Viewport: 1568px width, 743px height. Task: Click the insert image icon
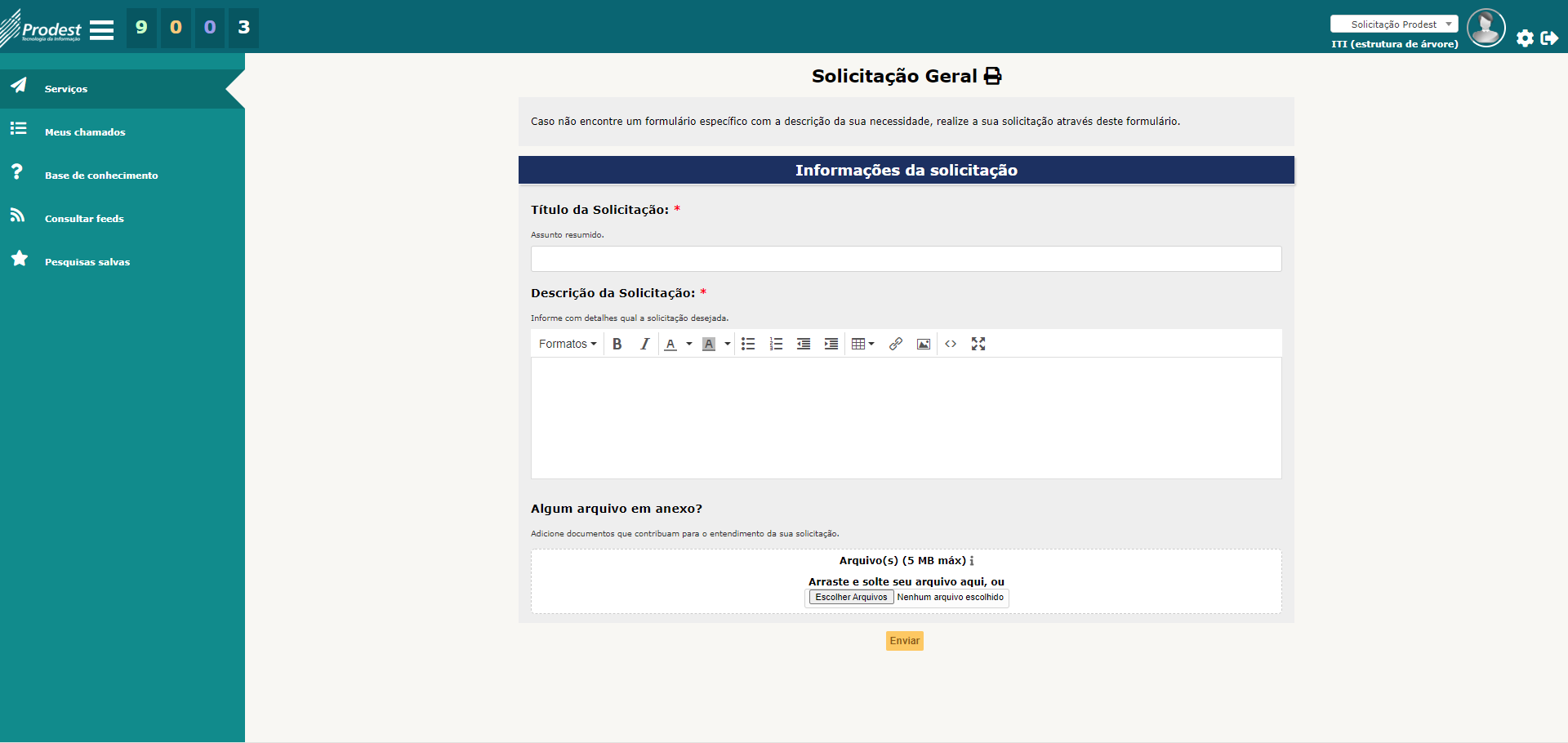924,344
